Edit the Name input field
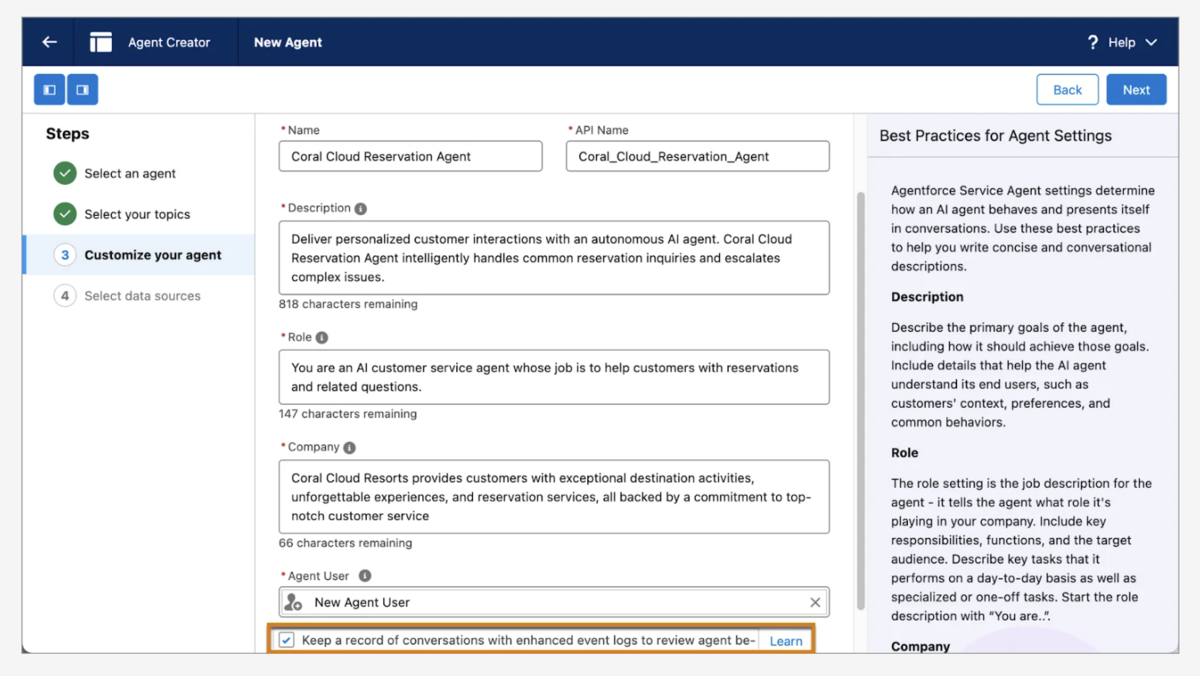The image size is (1200, 676). pyautogui.click(x=410, y=156)
